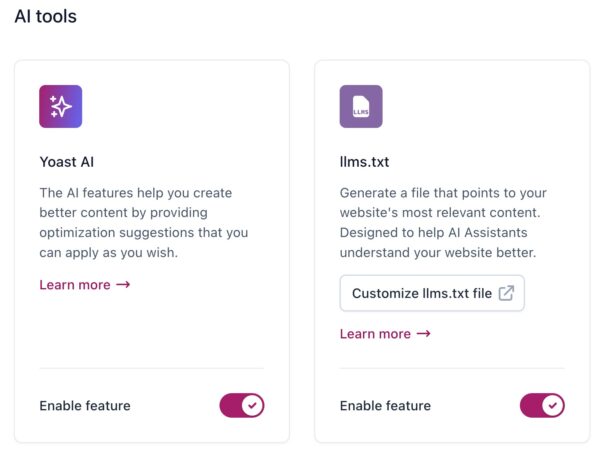The image size is (600, 452).
Task: Turn off the llms.txt feature toggle
Action: [541, 405]
